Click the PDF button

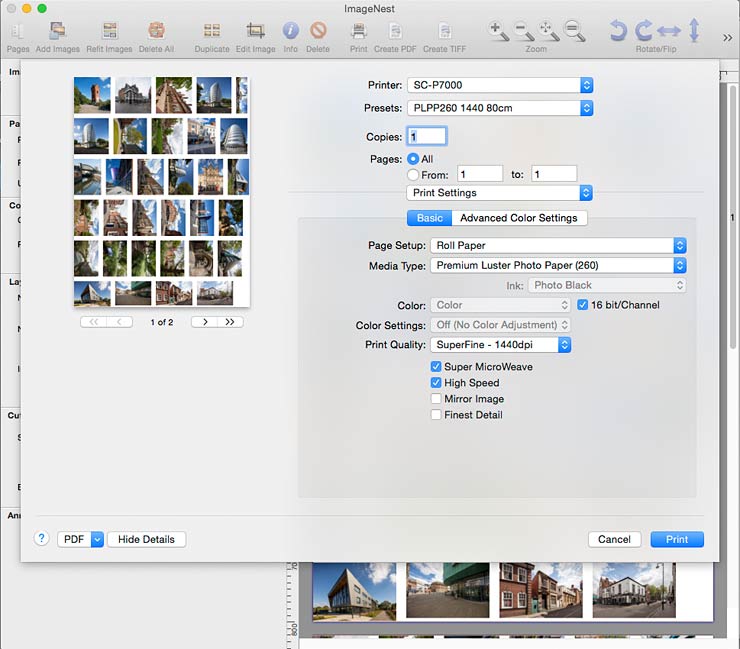(x=75, y=539)
